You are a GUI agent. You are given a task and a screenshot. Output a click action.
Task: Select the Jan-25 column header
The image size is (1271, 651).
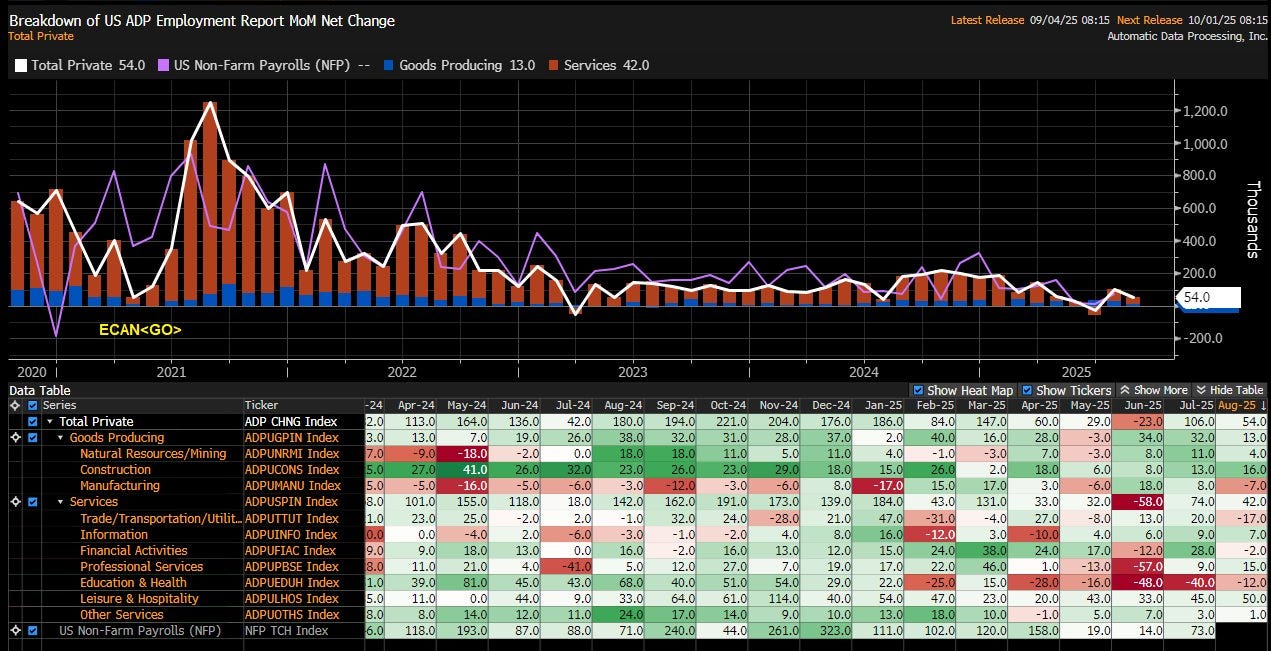876,405
